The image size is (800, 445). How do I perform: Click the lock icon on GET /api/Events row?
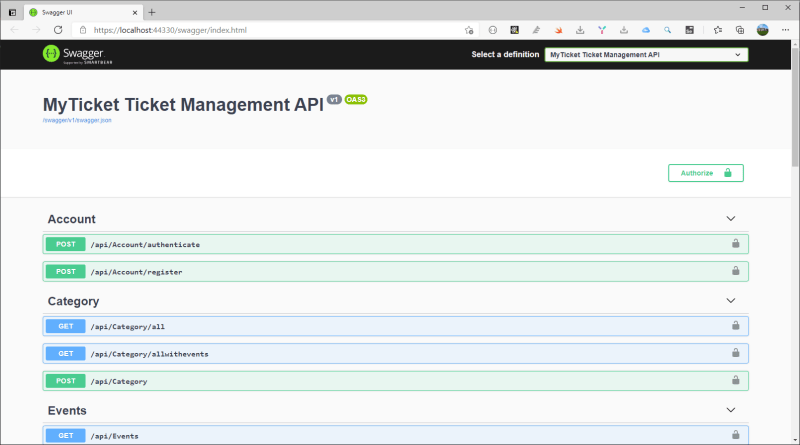pyautogui.click(x=735, y=434)
